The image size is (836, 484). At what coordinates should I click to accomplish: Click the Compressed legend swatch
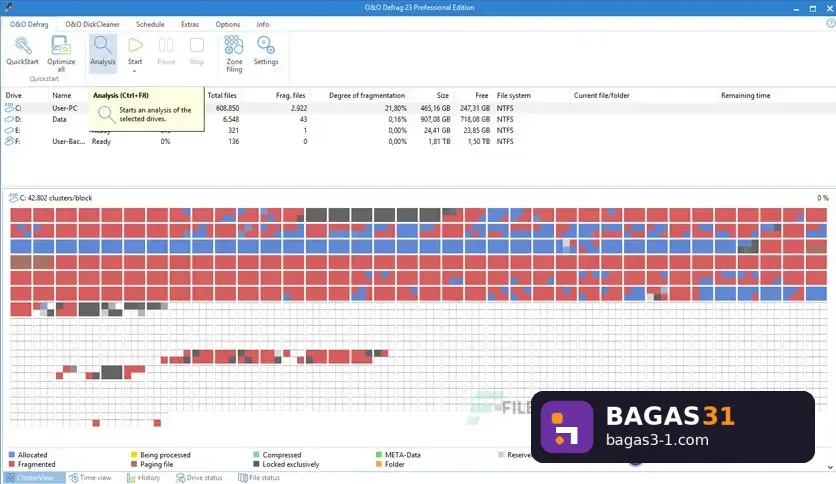pos(256,455)
